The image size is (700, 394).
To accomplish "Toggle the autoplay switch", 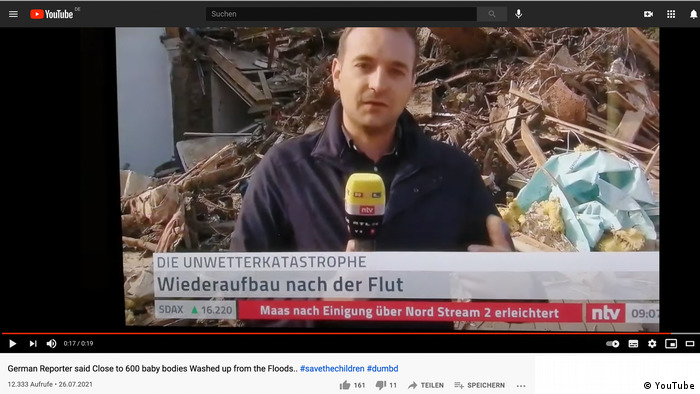I will click(612, 344).
